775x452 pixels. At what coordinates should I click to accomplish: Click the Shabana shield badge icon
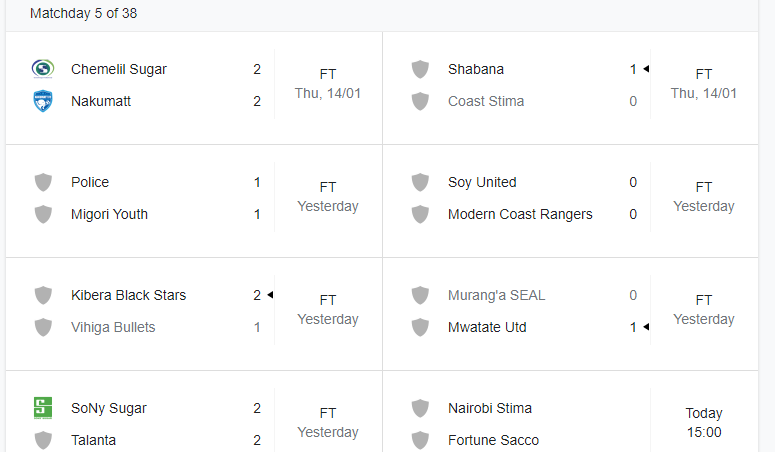[420, 69]
